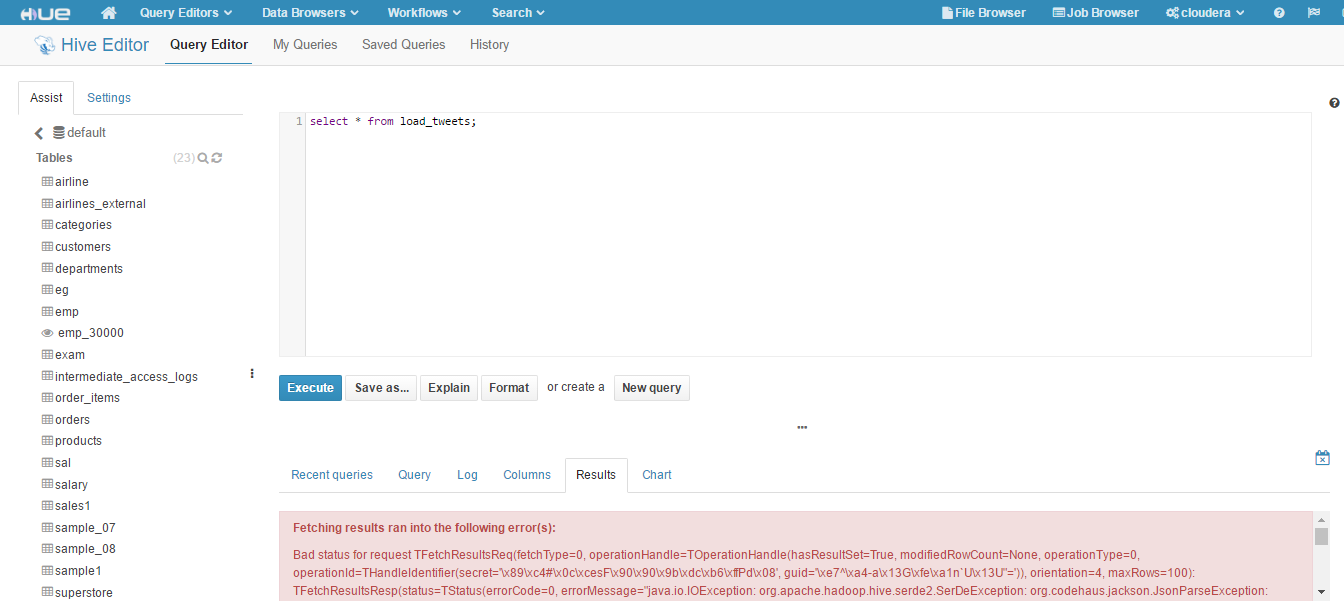Select products table
Image resolution: width=1344 pixels, height=607 pixels.
point(78,441)
